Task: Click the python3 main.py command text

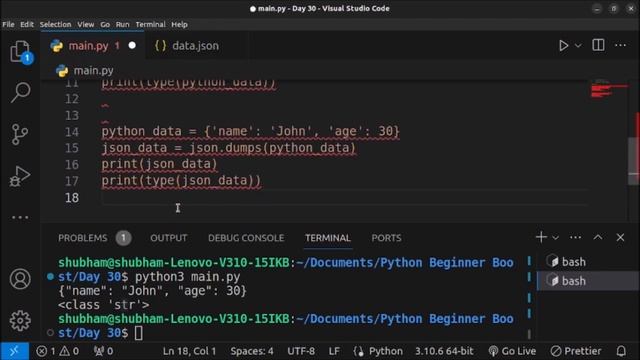Action: (187, 277)
